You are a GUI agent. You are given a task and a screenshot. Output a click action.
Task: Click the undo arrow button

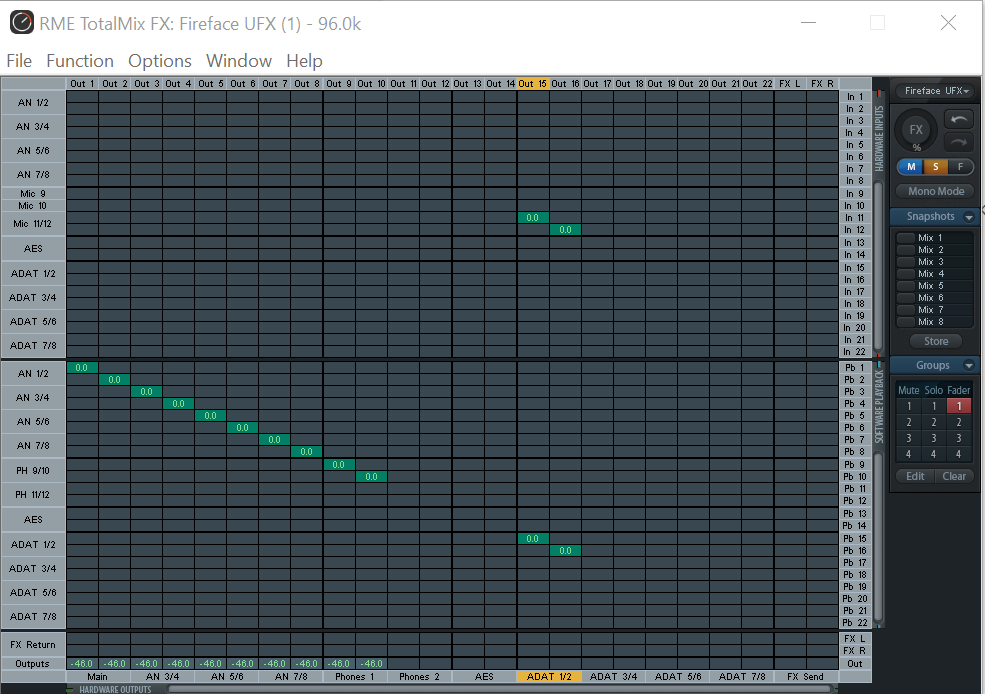[959, 119]
